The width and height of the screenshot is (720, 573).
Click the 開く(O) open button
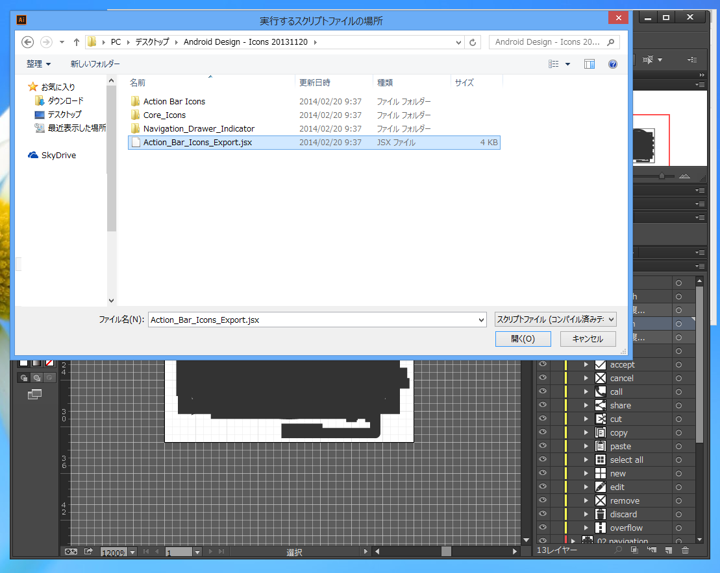pyautogui.click(x=523, y=339)
